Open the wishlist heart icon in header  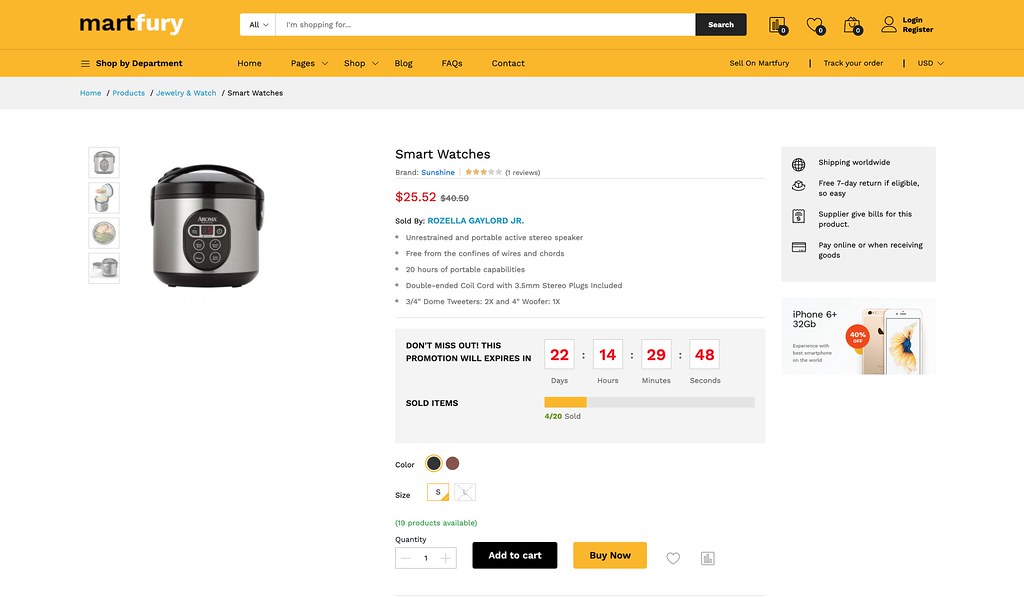coord(815,25)
